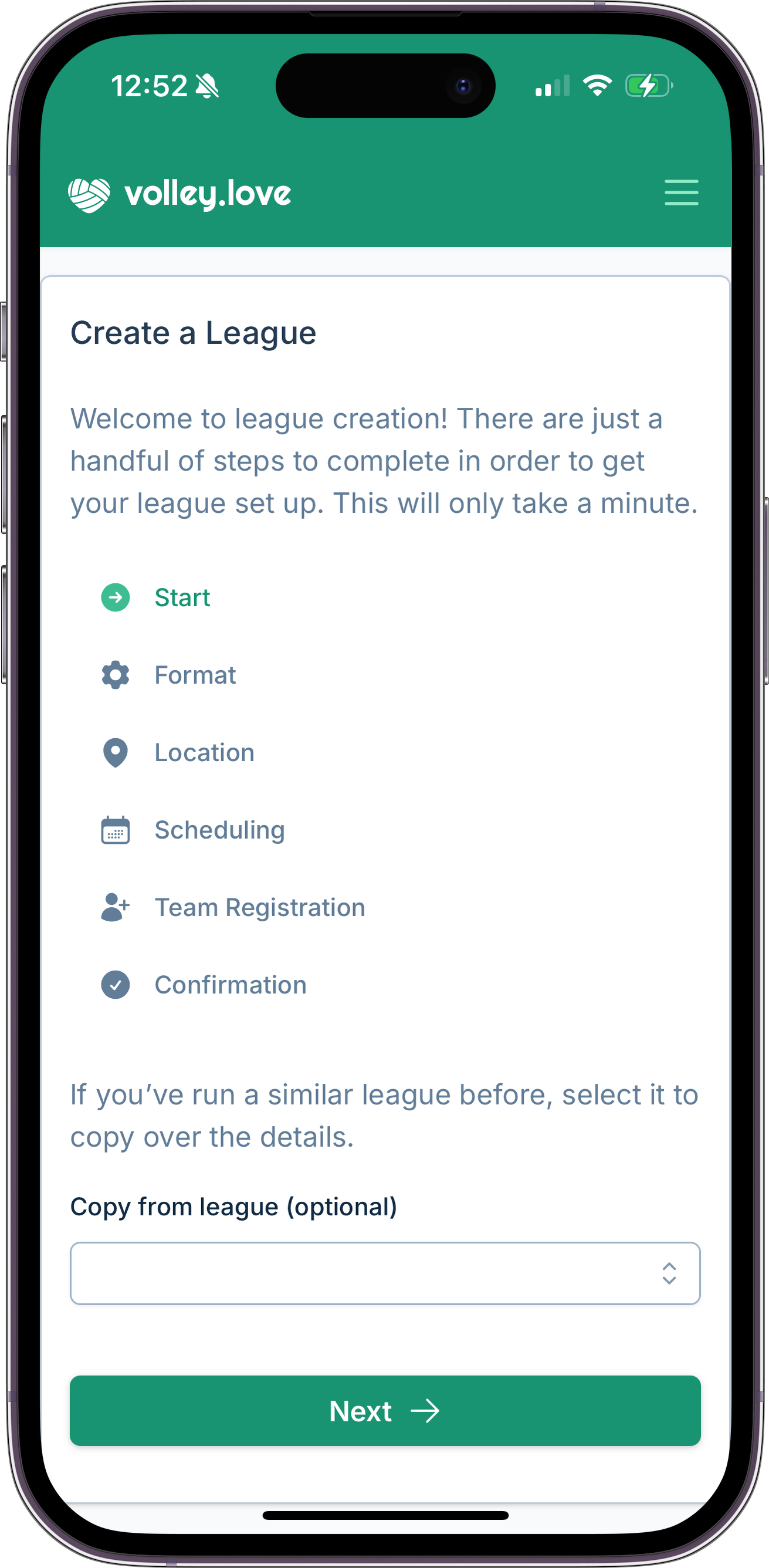Image resolution: width=769 pixels, height=1568 pixels.
Task: Click the volley.love volleyball heart logo
Action: pos(89,195)
